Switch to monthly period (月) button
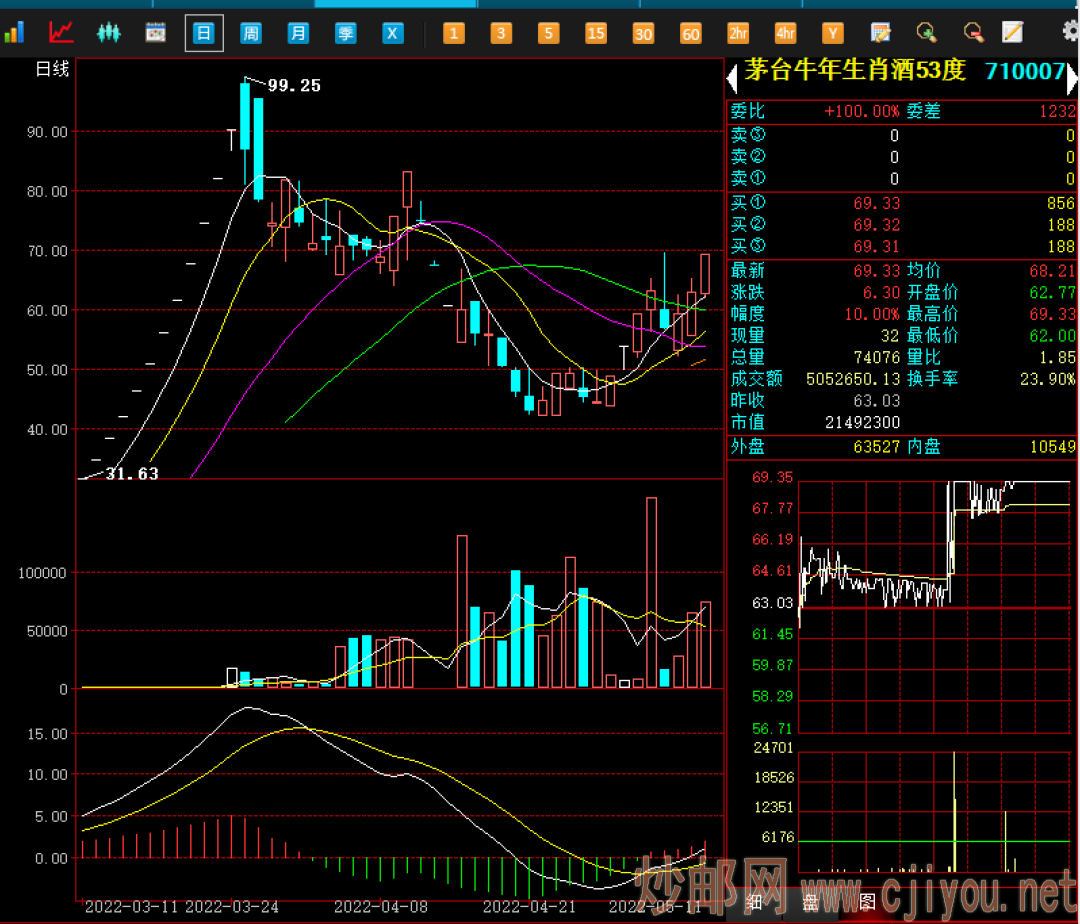Screen dimensions: 1080x924 pos(298,33)
